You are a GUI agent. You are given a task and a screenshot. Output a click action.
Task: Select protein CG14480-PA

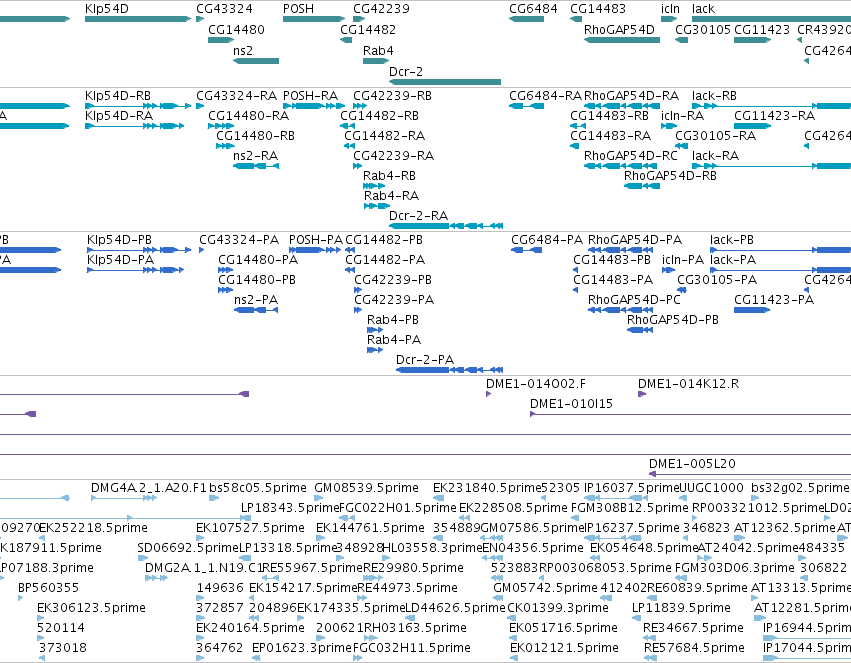pyautogui.click(x=258, y=260)
